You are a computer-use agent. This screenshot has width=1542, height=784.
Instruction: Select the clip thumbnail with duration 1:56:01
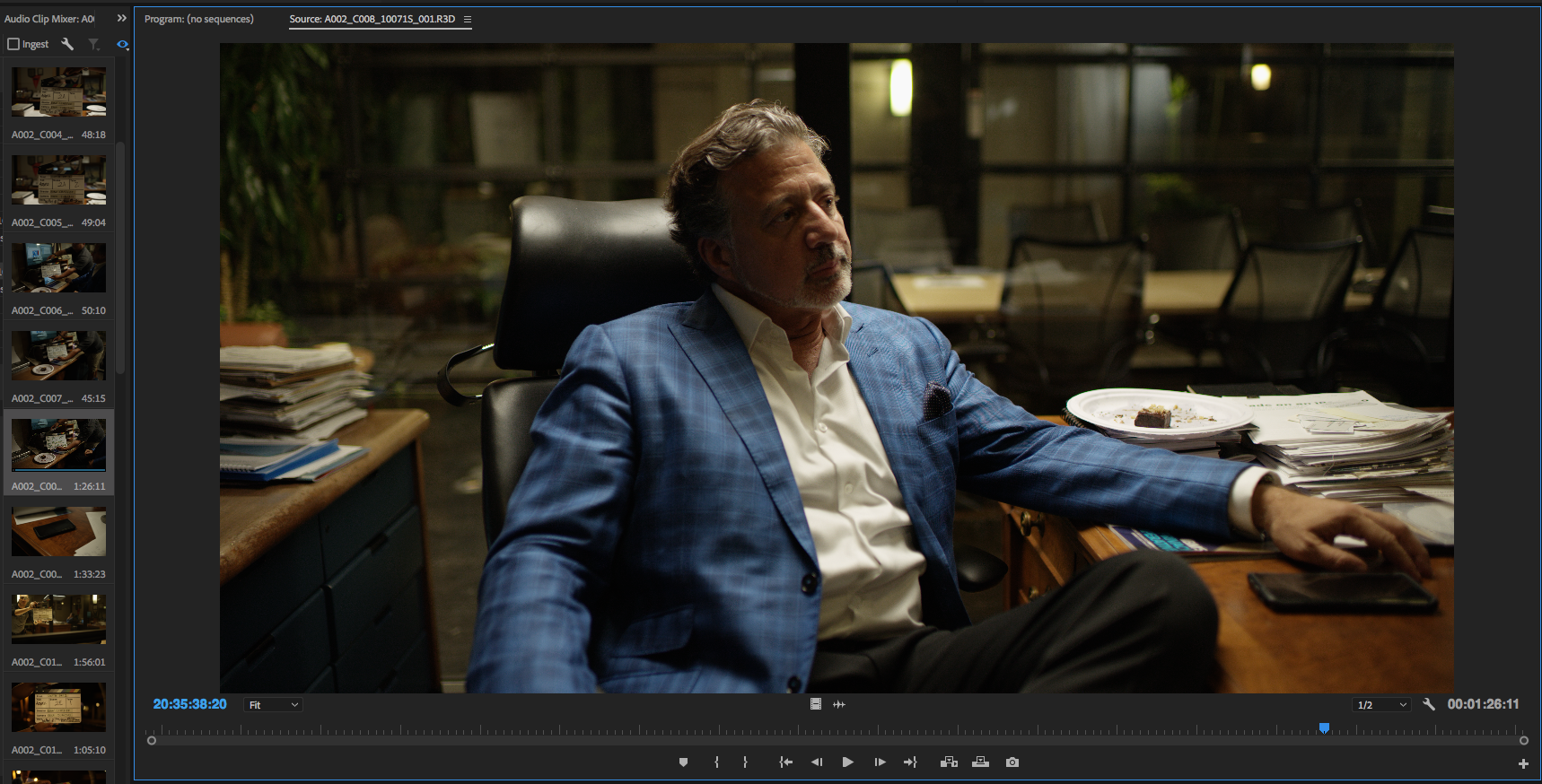point(58,620)
